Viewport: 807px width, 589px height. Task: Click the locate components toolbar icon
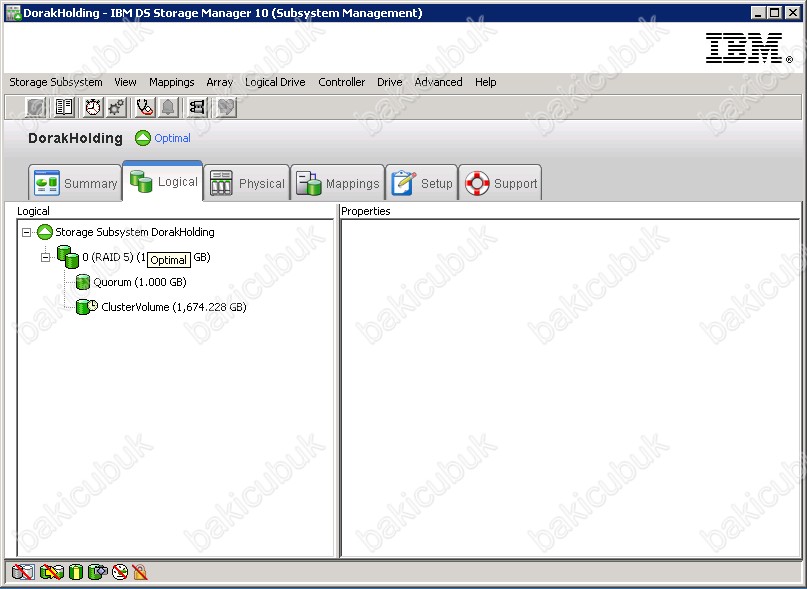[197, 107]
